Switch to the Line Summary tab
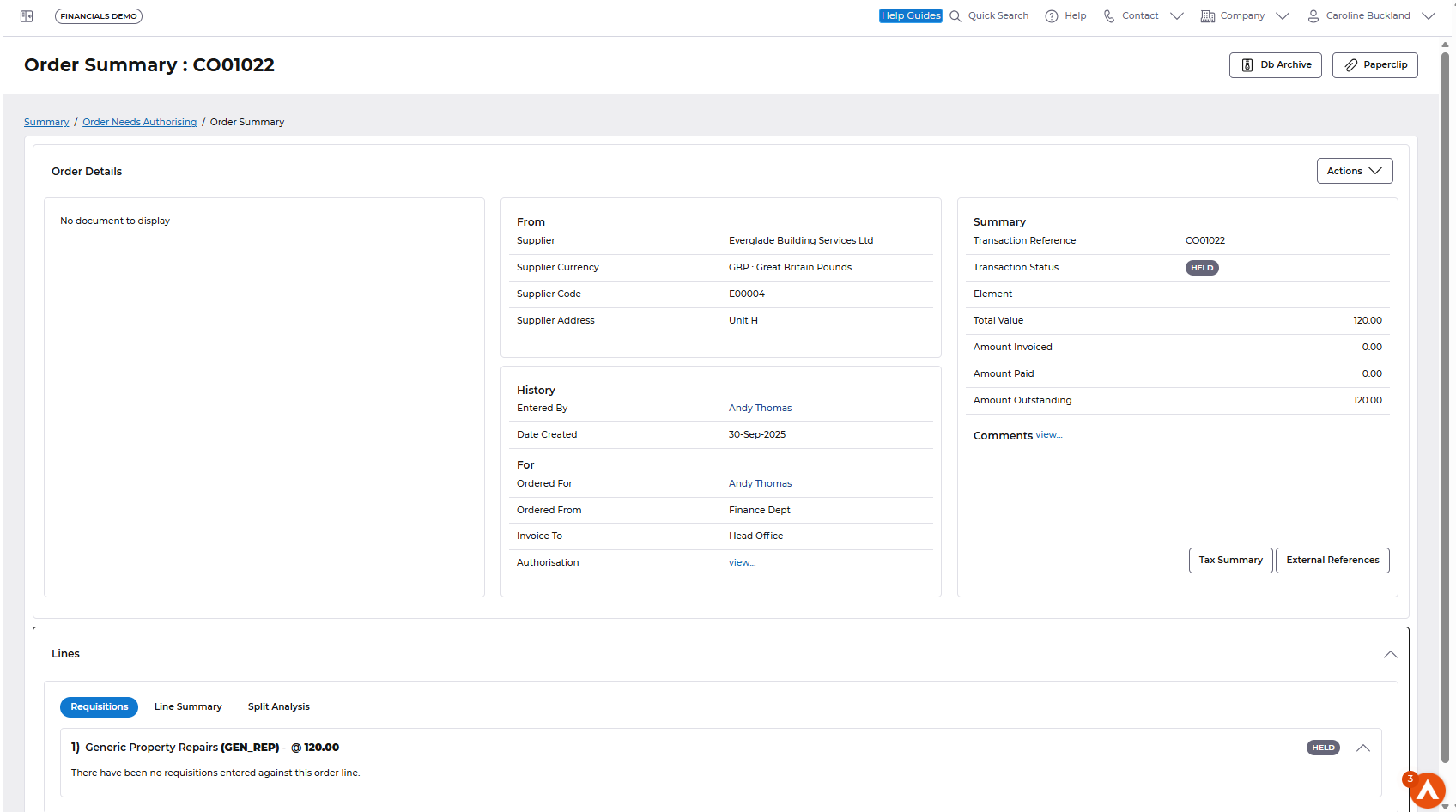This screenshot has width=1456, height=812. click(x=188, y=707)
